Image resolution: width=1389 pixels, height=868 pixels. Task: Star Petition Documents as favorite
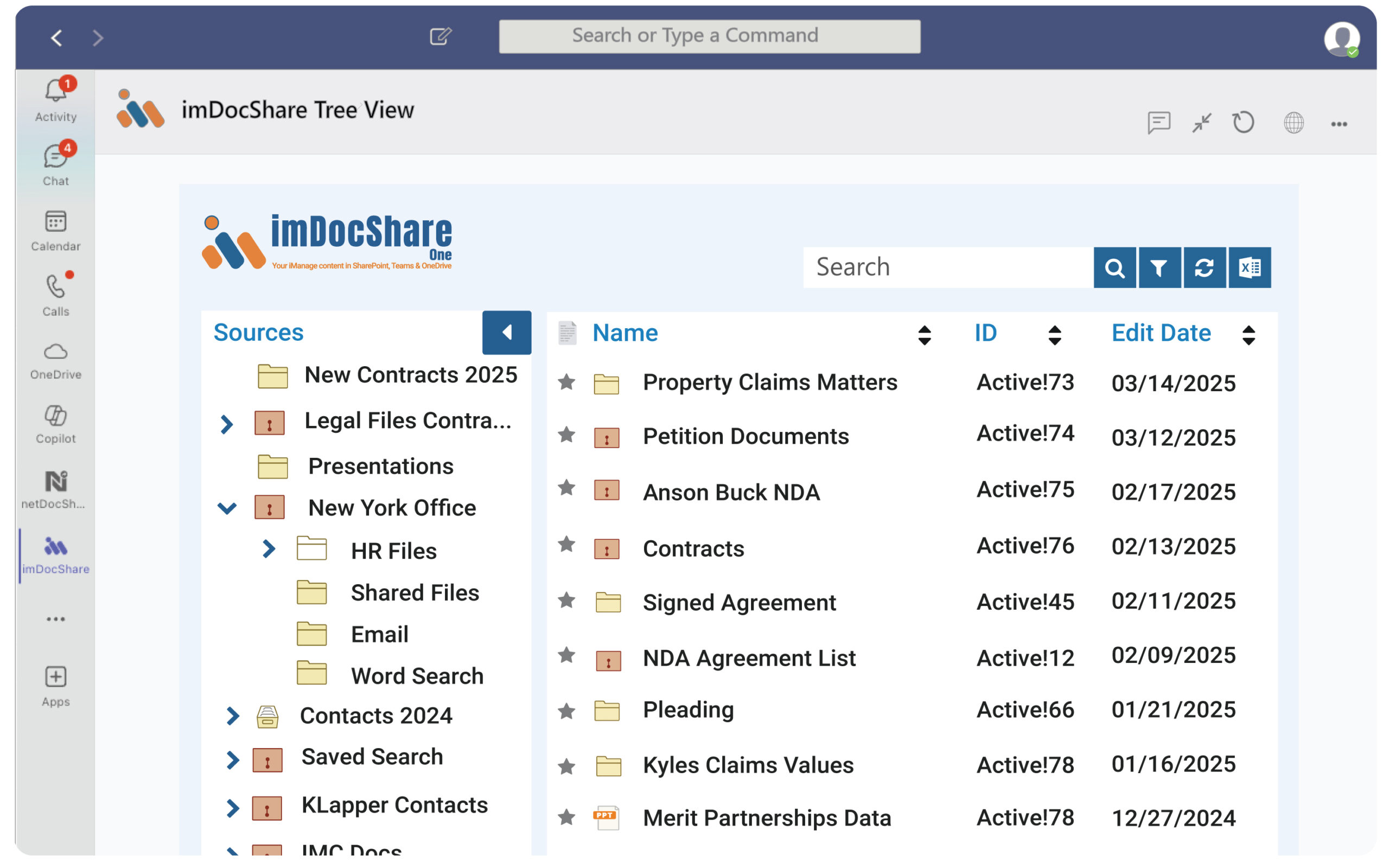tap(566, 435)
